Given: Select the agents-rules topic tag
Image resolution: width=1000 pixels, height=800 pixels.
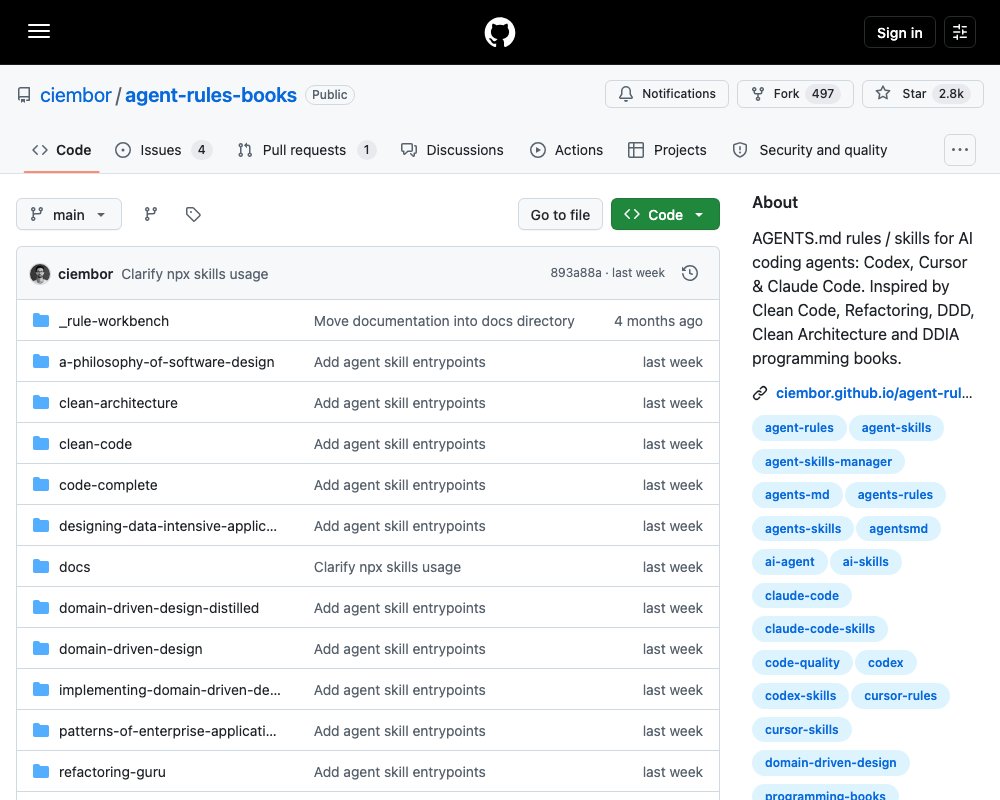Looking at the screenshot, I should click(x=895, y=495).
